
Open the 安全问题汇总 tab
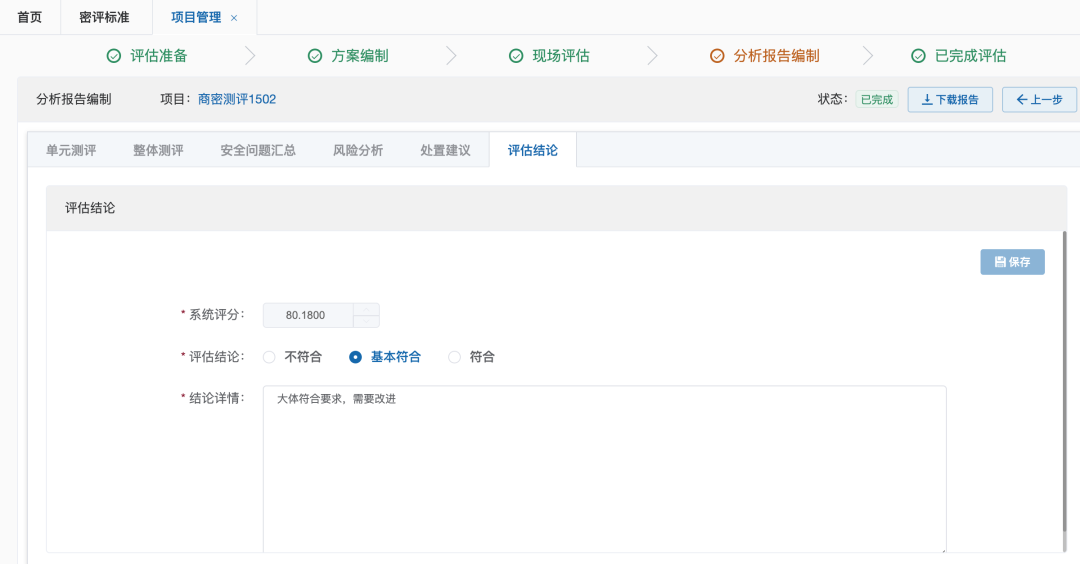click(258, 150)
